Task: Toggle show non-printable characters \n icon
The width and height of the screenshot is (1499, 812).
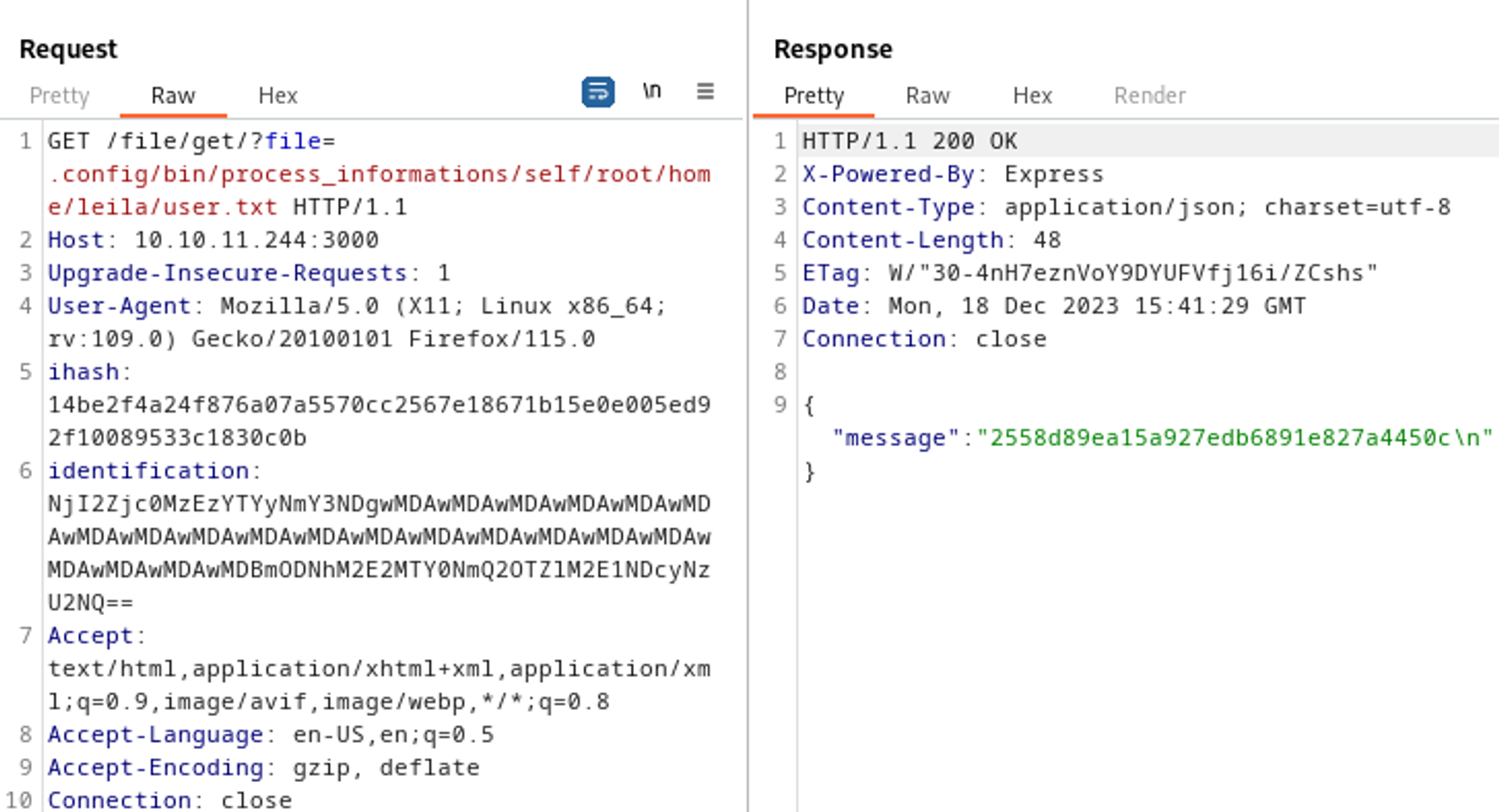Action: (651, 91)
